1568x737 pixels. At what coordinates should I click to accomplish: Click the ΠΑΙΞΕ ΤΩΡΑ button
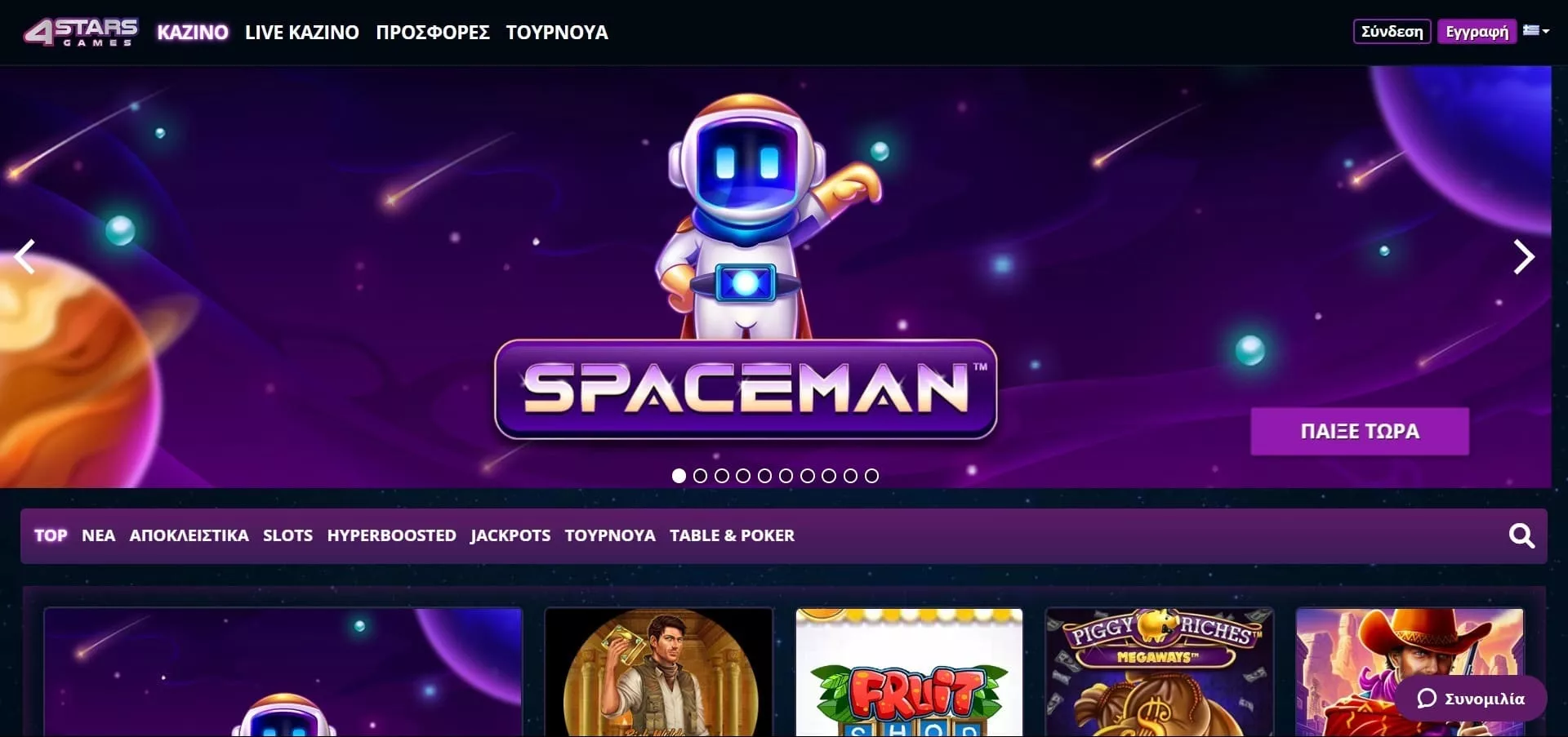[1360, 431]
